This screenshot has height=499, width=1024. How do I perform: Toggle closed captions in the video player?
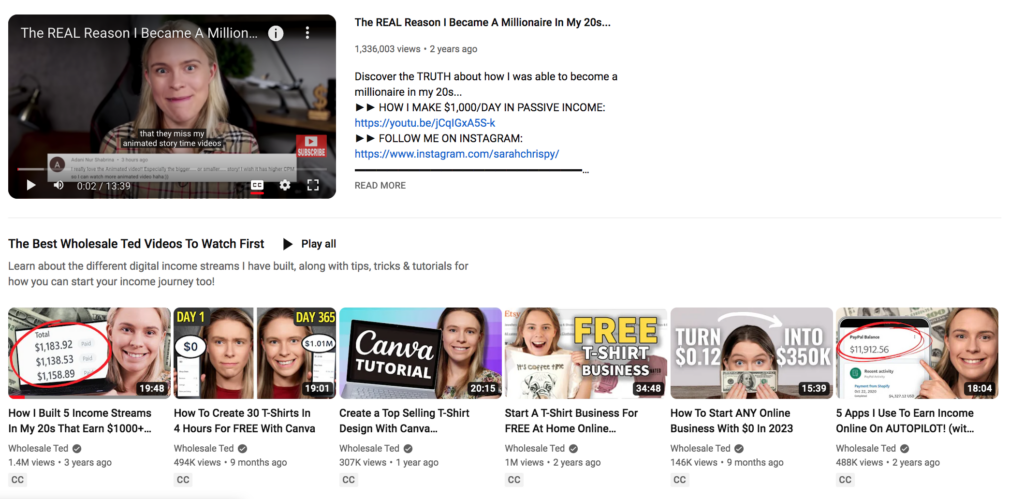click(x=257, y=185)
